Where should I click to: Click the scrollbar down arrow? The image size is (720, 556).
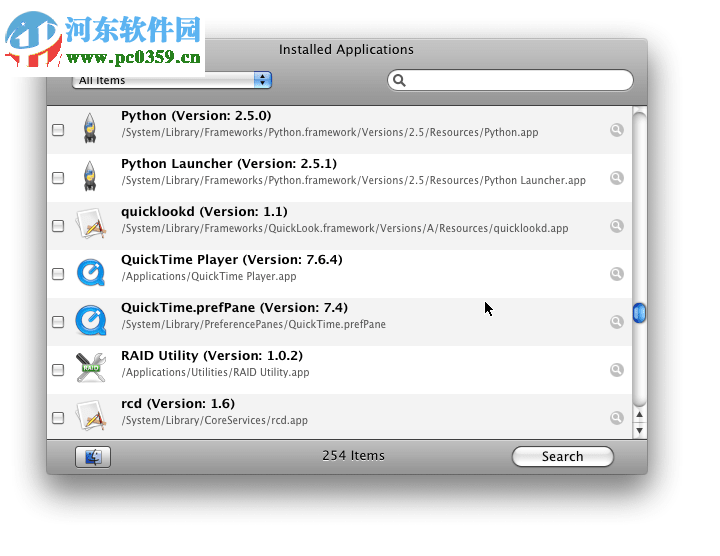point(639,430)
